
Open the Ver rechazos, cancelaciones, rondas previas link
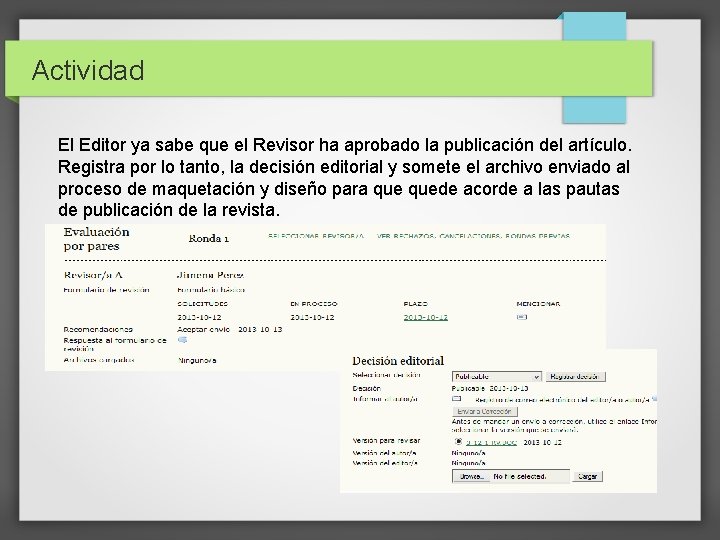click(473, 236)
